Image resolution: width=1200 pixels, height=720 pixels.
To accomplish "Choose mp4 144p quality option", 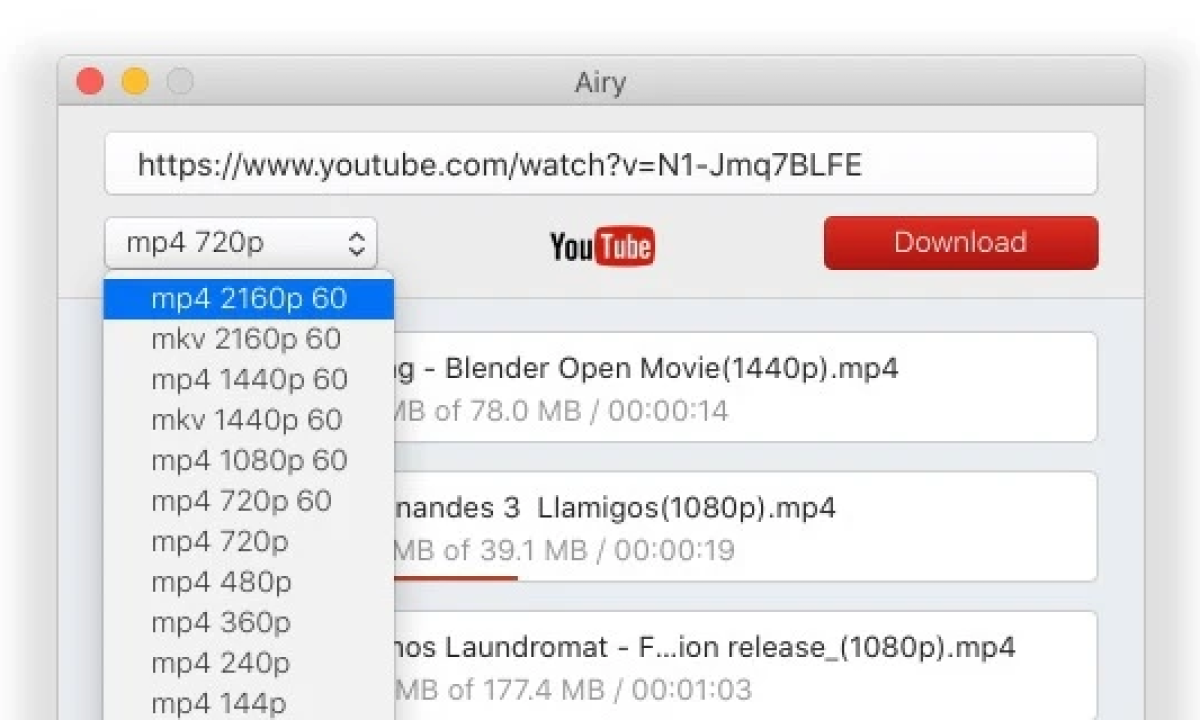I will coord(249,702).
